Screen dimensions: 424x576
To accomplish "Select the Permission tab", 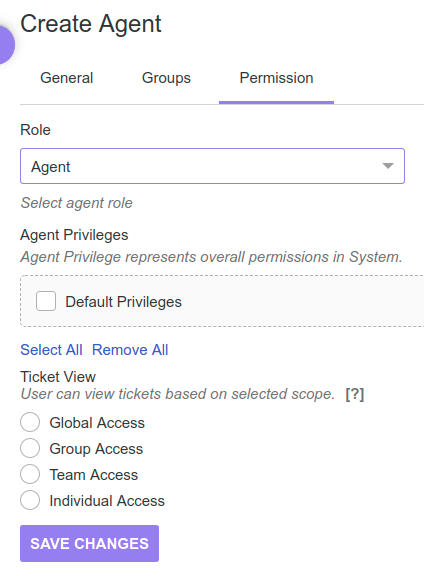I will [276, 78].
